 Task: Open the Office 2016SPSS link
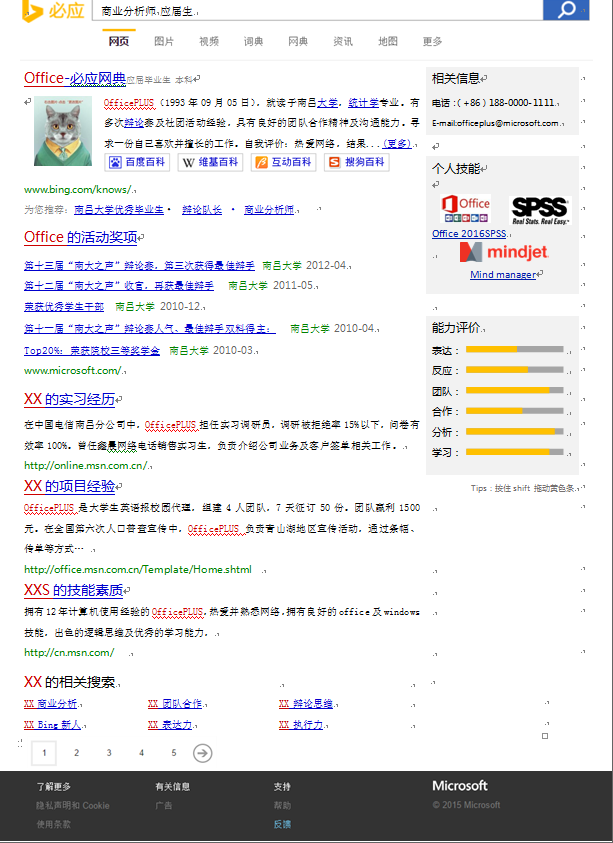coord(469,234)
